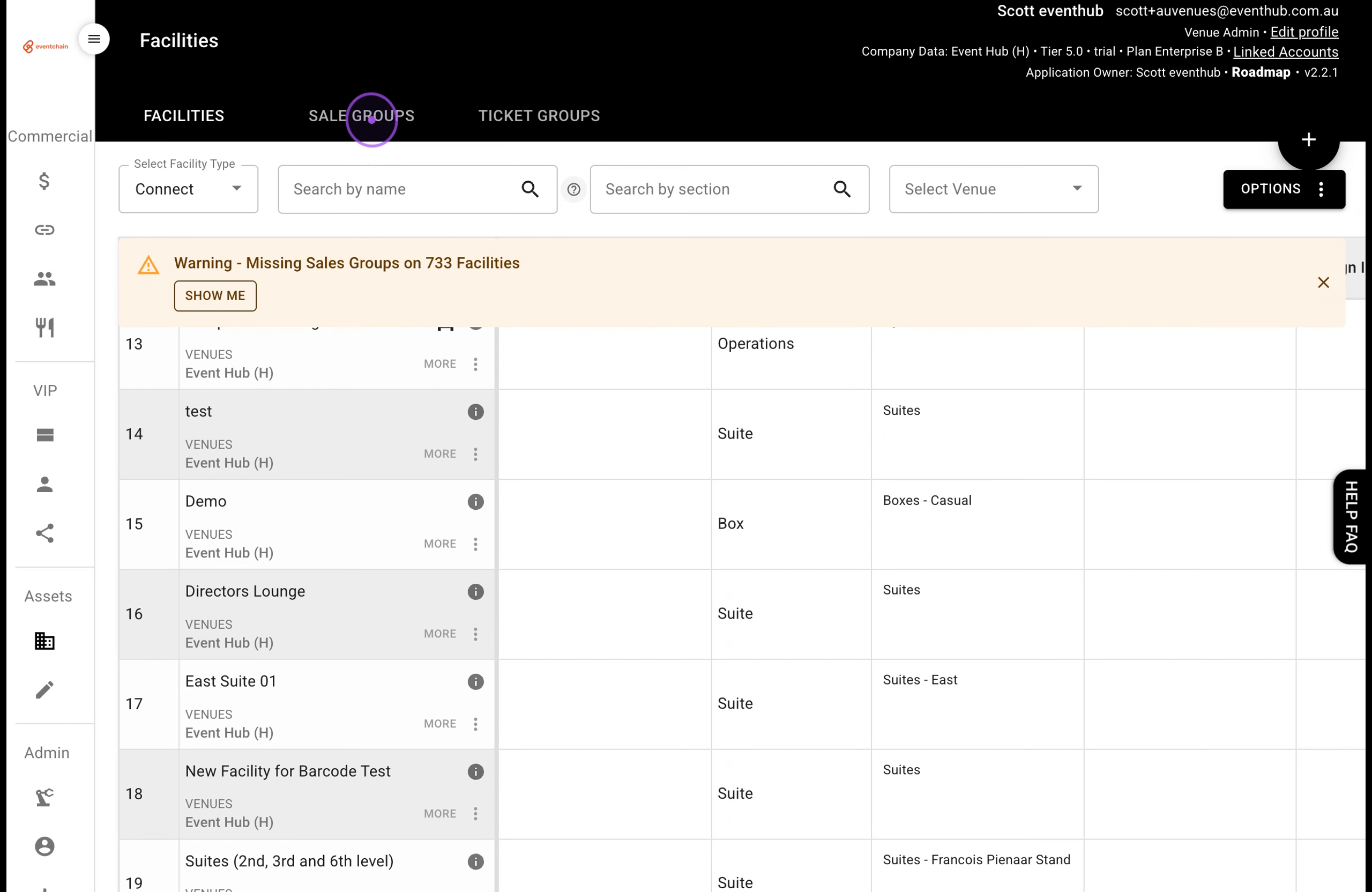Expand MORE for row 13
The image size is (1372, 892).
coord(440,364)
